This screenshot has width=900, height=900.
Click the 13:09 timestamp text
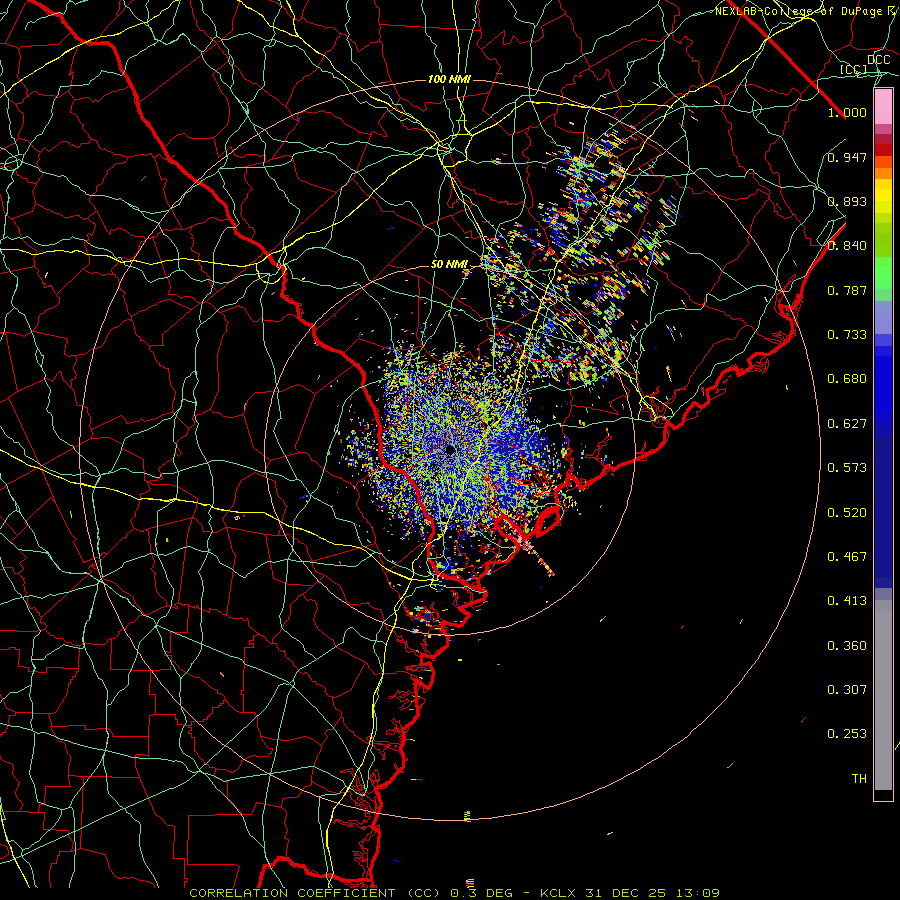[697, 893]
